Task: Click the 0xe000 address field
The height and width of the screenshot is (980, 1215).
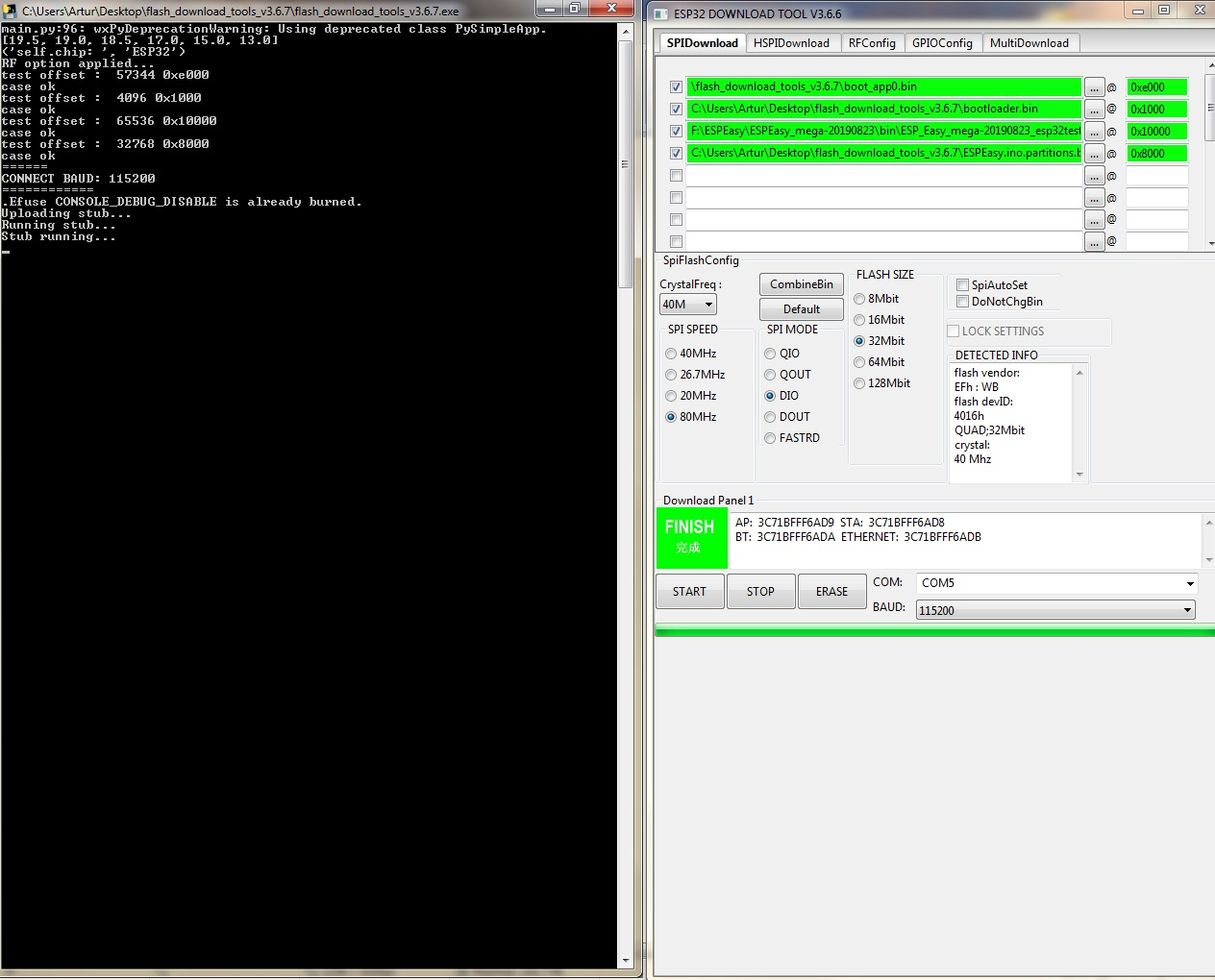Action: (1157, 87)
